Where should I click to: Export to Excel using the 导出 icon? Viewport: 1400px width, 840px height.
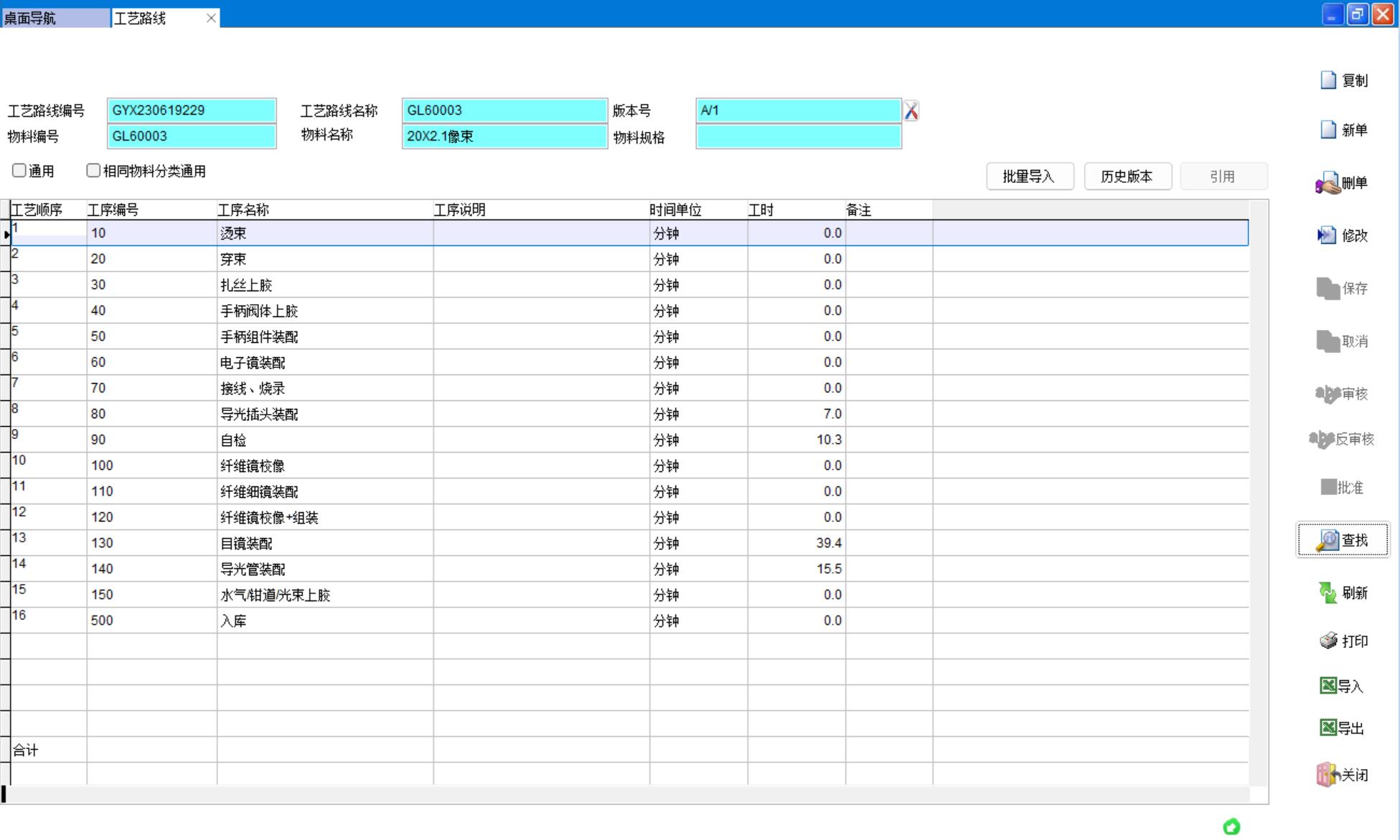[1328, 728]
